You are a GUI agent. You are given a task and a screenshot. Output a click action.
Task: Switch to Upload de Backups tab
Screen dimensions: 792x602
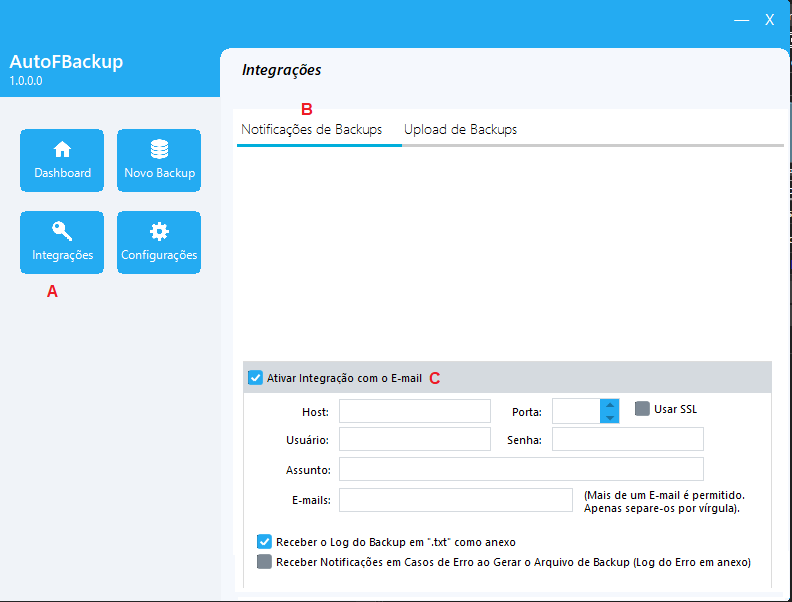[x=461, y=130]
